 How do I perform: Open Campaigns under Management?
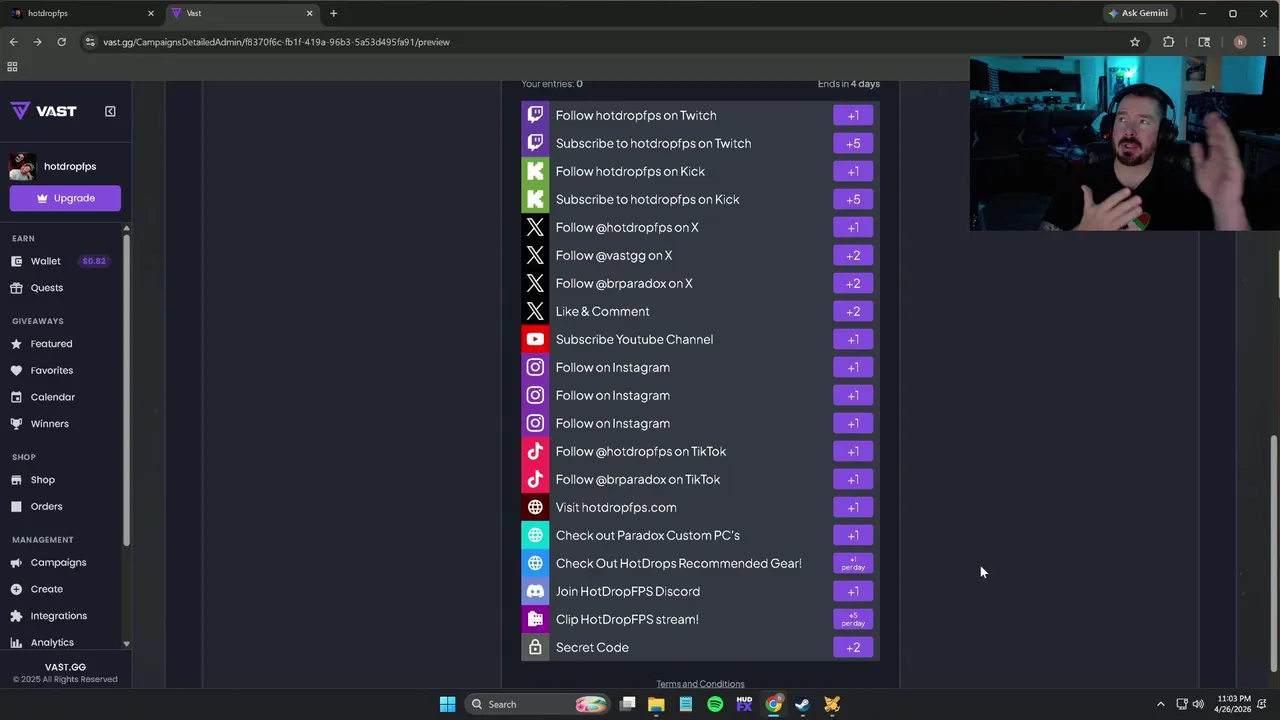[58, 563]
